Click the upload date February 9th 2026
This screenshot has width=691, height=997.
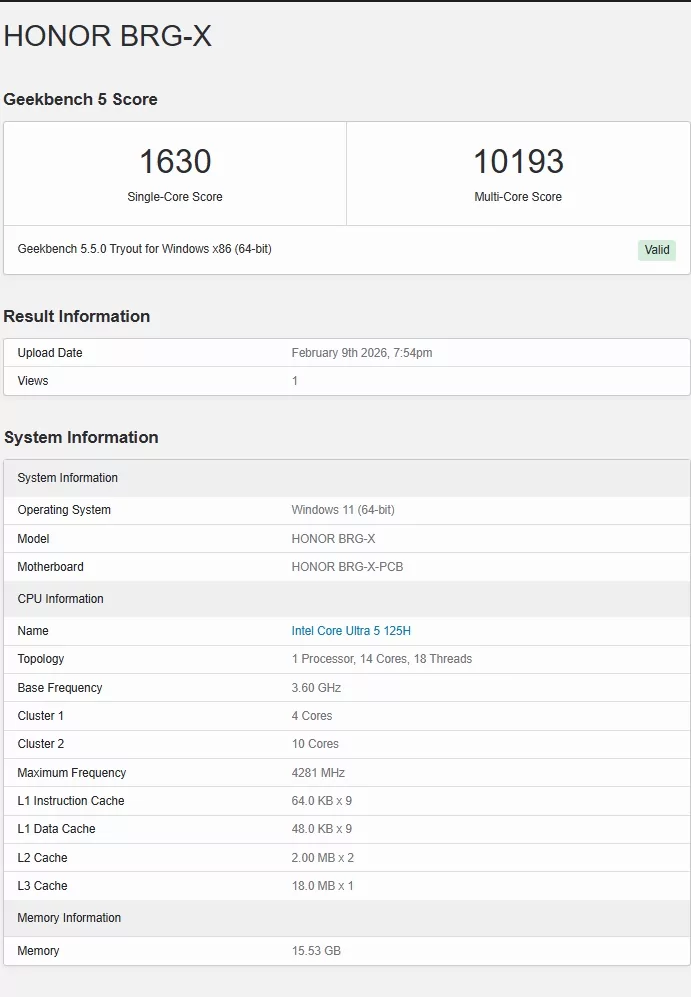pos(362,353)
